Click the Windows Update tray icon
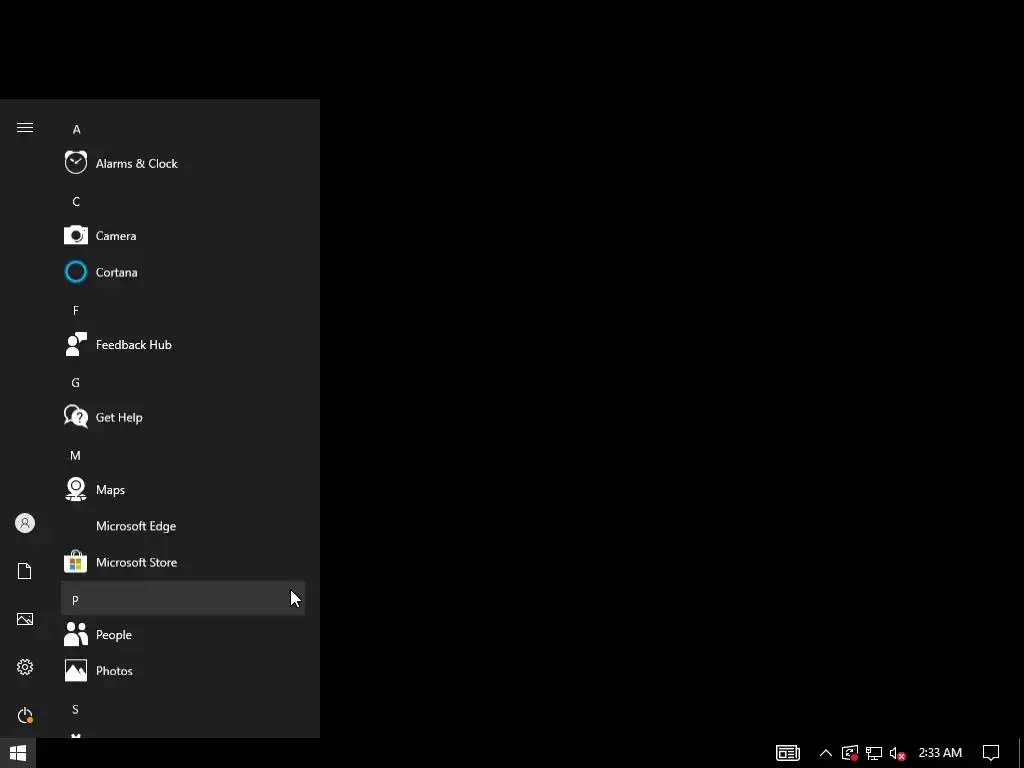Screen dimensions: 1024x768 [x=850, y=753]
